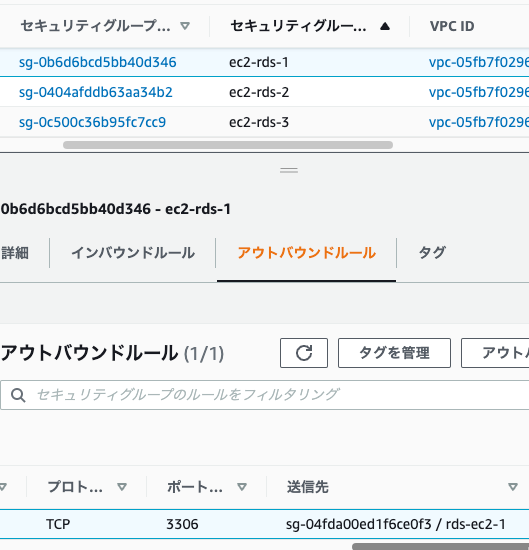Screen dimensions: 529x550
Task: Select the アウトバウンドルール tab
Action: point(306,253)
